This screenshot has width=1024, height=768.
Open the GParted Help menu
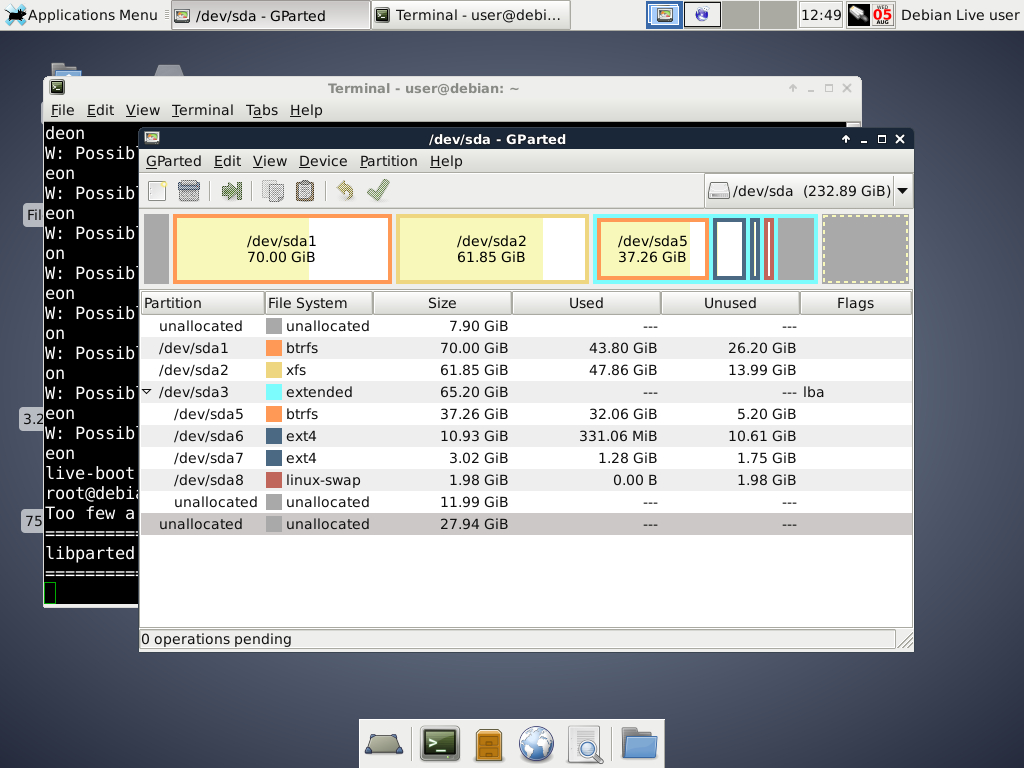[x=446, y=161]
